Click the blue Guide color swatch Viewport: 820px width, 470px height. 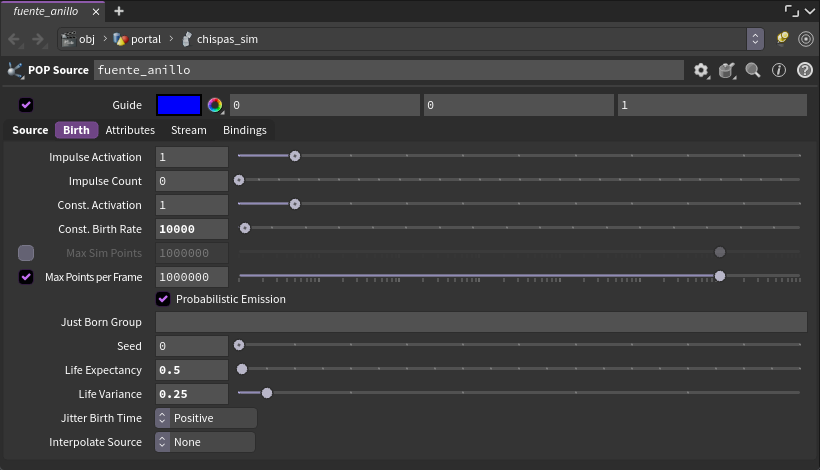coord(179,105)
